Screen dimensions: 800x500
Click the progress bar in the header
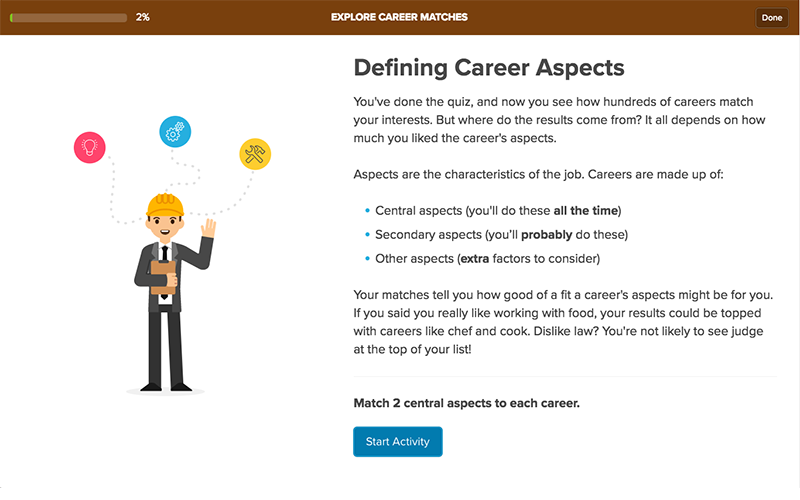pyautogui.click(x=68, y=18)
